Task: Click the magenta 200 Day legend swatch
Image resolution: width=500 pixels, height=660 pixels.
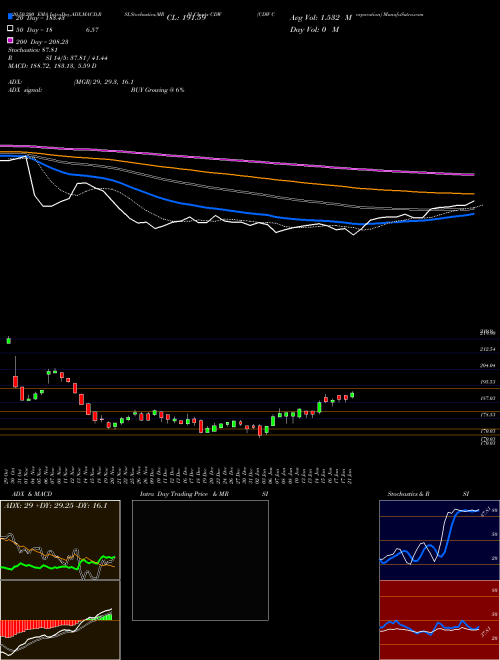Action: click(x=11, y=41)
